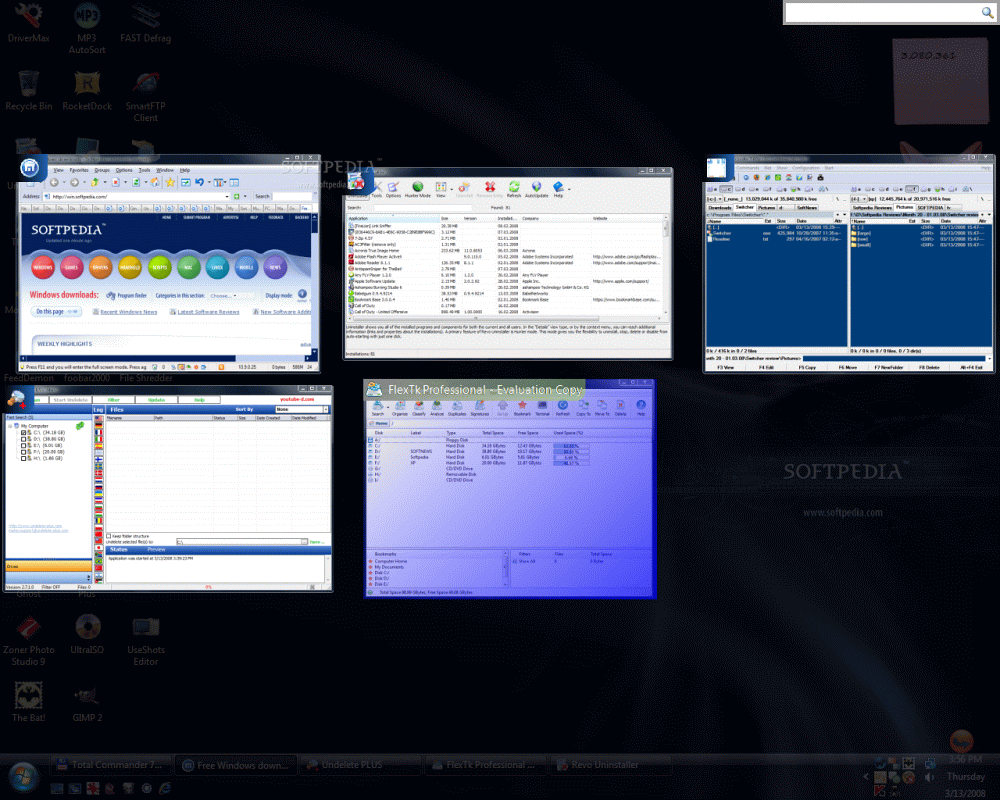Click Help icon in Revo Uninstaller

click(x=558, y=189)
